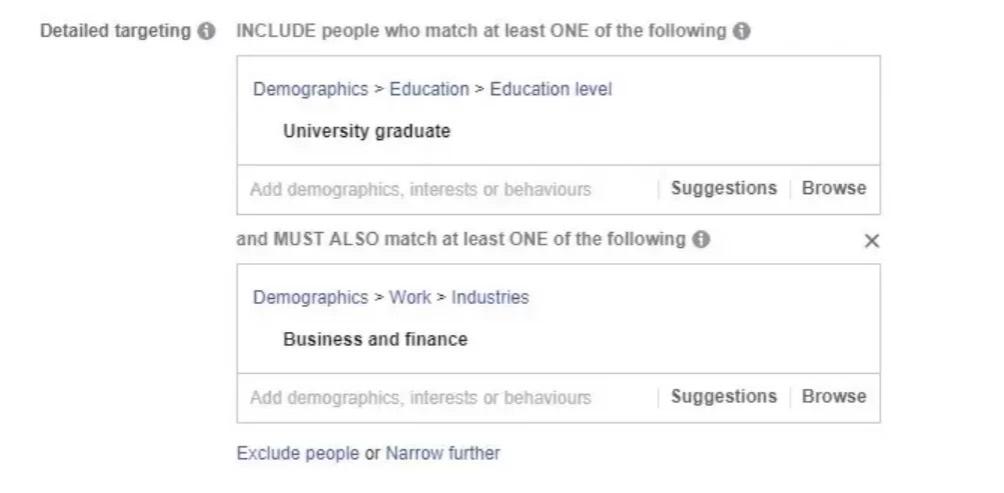Open Browse in the first targeting box
1004x493 pixels.
834,188
